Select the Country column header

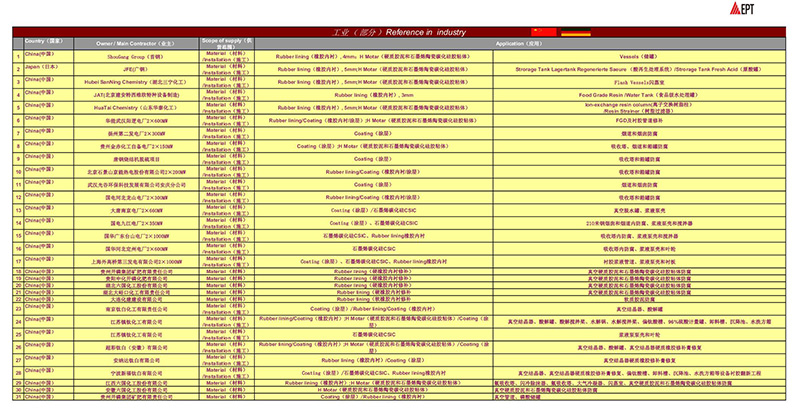point(43,43)
